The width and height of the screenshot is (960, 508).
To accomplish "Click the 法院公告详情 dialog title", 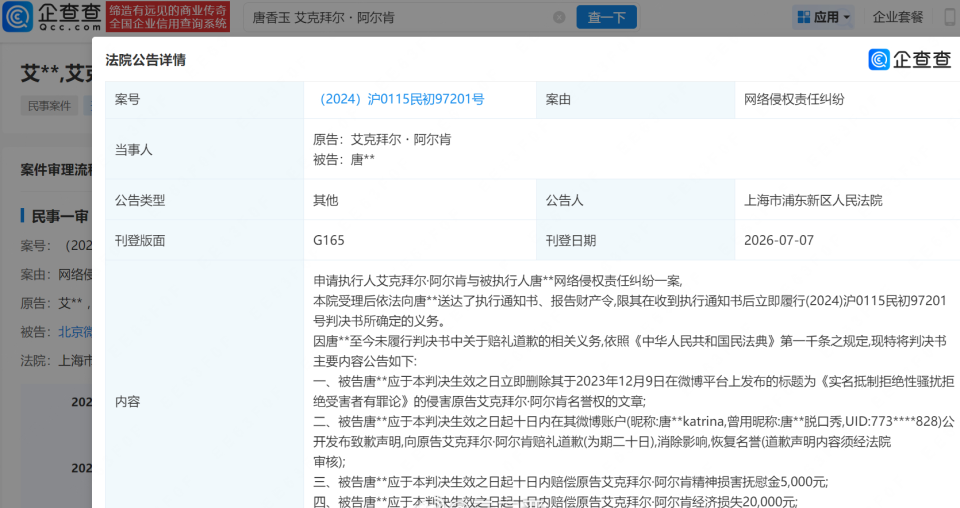I will [146, 60].
